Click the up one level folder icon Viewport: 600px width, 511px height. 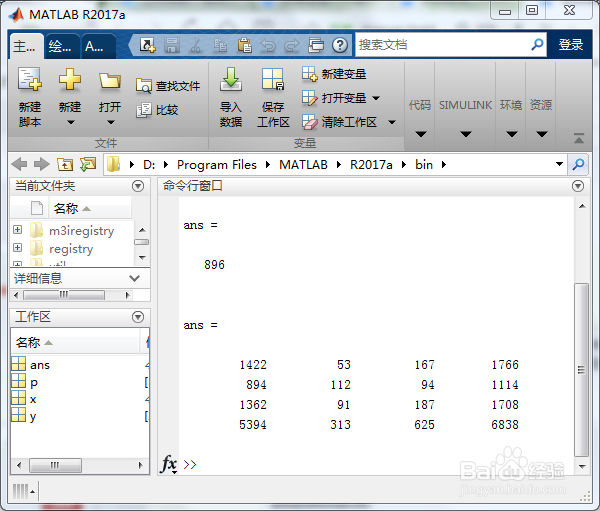tap(65, 165)
